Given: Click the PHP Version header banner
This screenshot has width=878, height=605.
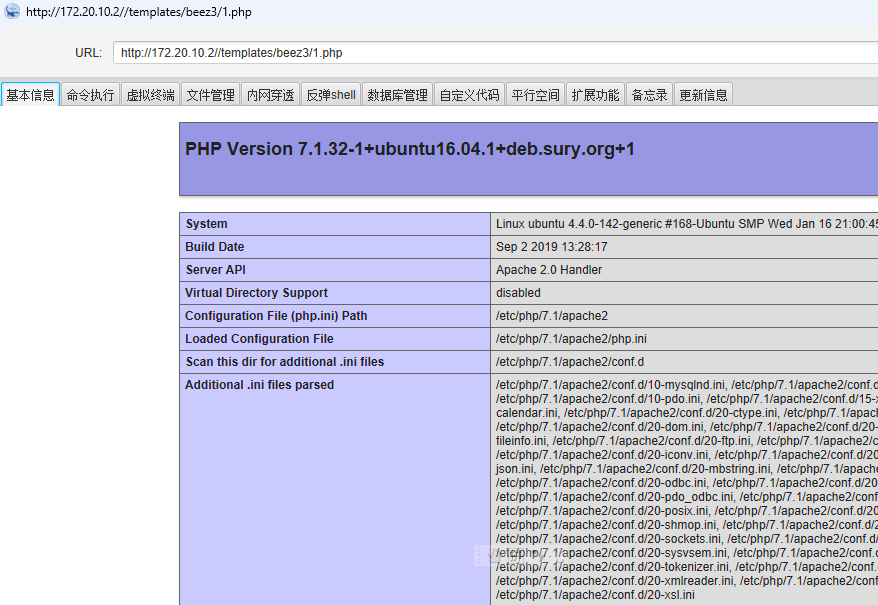Looking at the screenshot, I should 528,158.
